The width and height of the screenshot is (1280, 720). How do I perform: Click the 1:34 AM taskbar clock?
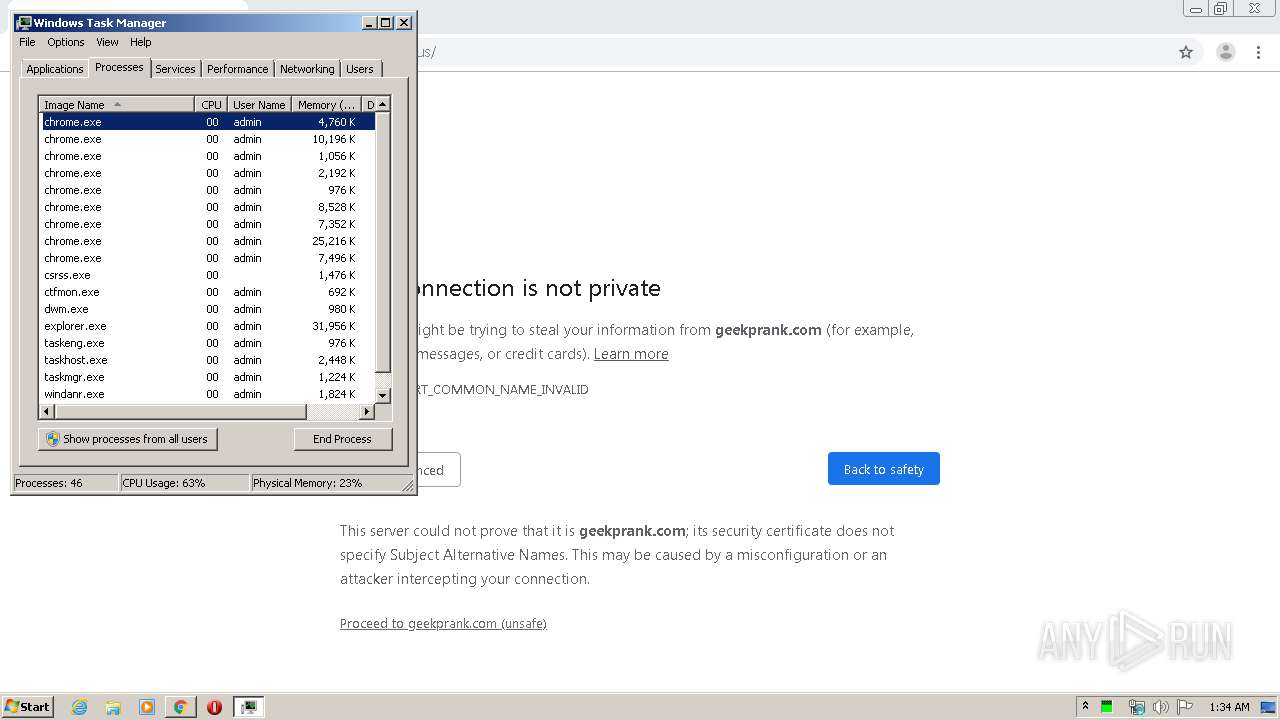click(x=1229, y=707)
